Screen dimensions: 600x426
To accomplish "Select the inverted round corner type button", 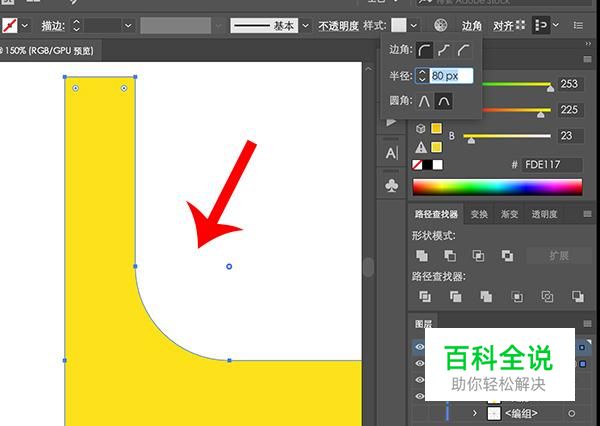I will coord(443,50).
